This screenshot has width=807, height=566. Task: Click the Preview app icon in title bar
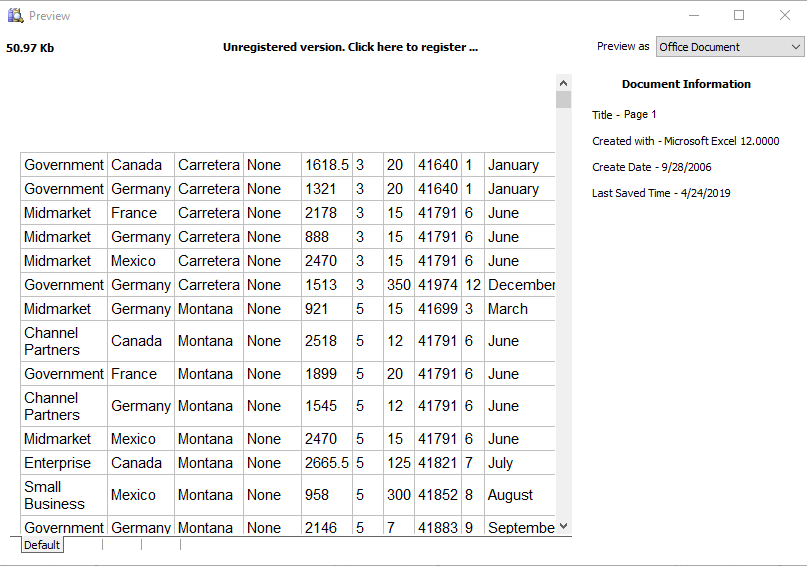click(x=15, y=15)
